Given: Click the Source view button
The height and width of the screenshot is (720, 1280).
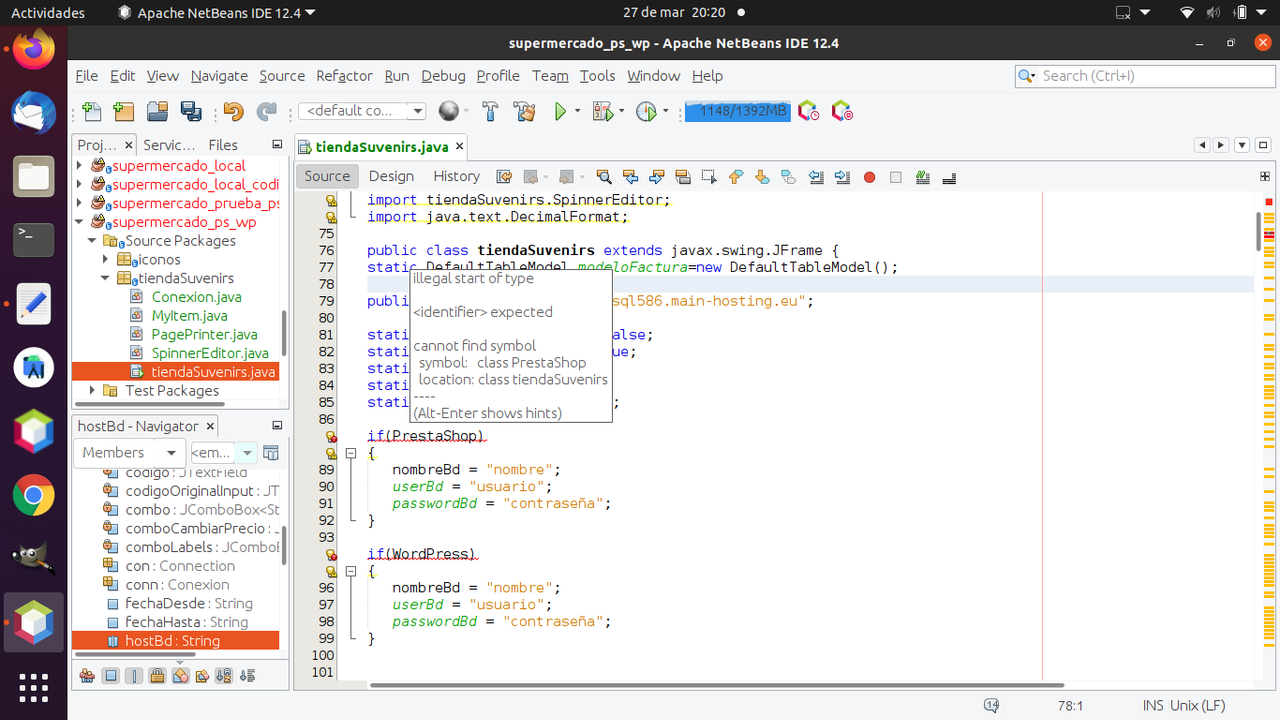Looking at the screenshot, I should pos(327,176).
